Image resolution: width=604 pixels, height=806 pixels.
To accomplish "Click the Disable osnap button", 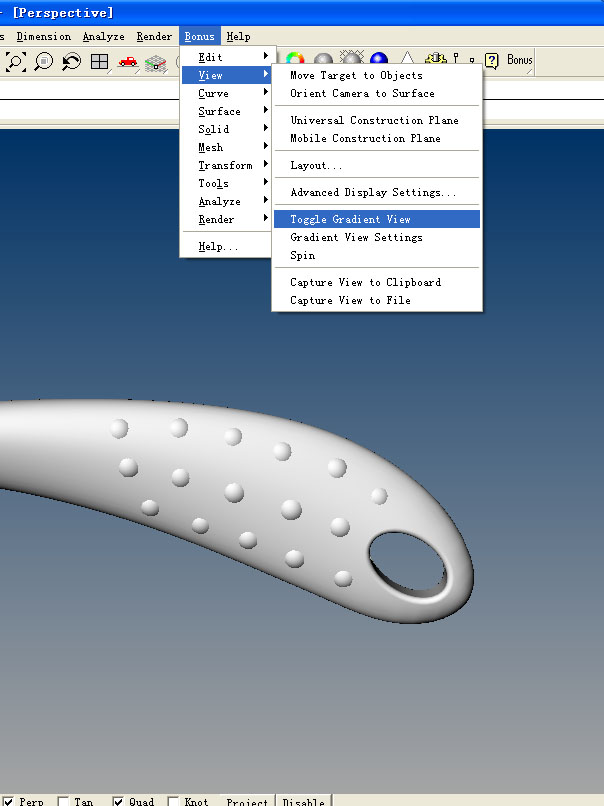I will [x=303, y=801].
